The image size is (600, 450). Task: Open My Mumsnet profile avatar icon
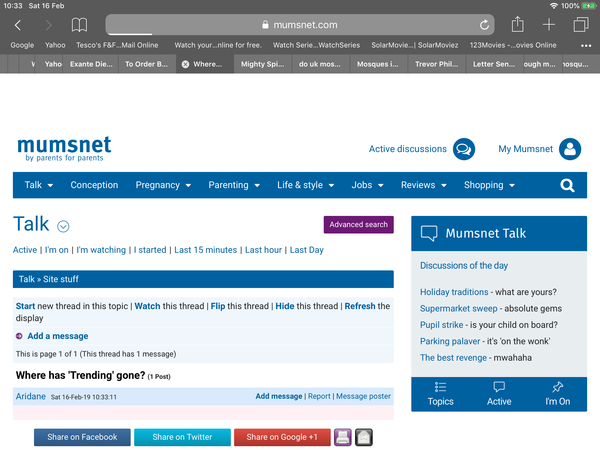(x=570, y=149)
